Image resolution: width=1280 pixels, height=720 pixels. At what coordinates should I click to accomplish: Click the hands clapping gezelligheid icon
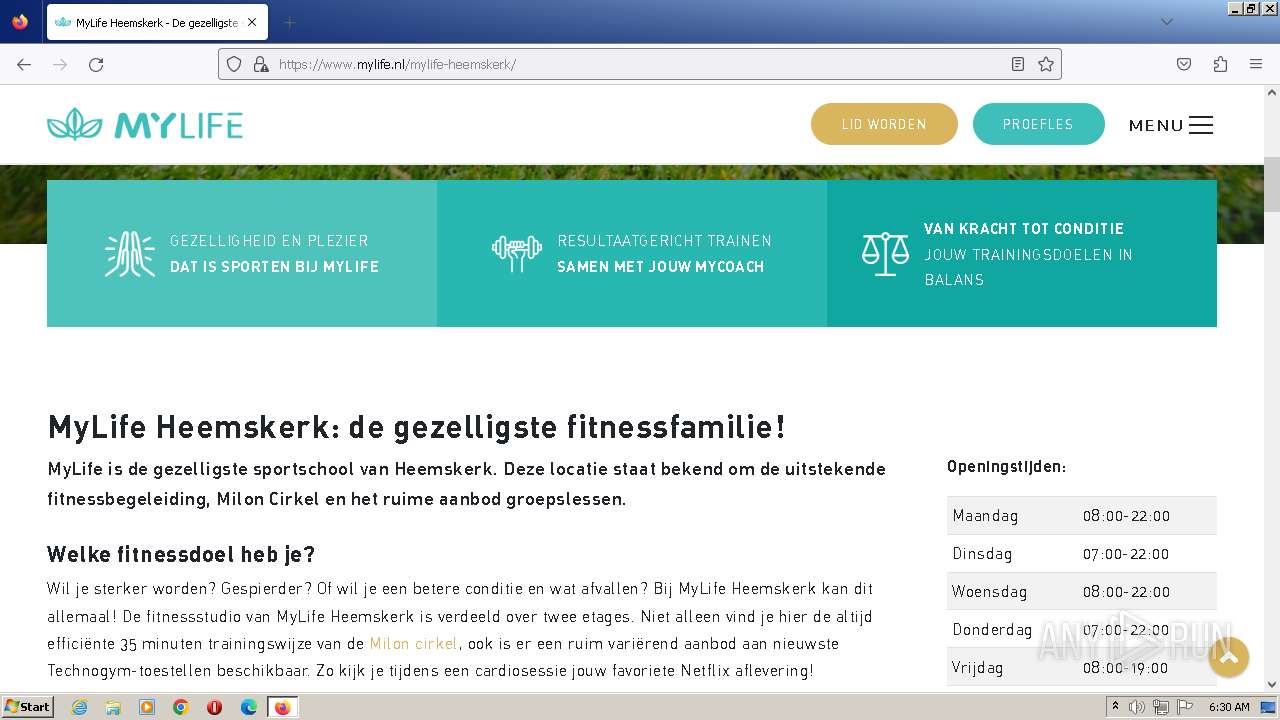130,254
